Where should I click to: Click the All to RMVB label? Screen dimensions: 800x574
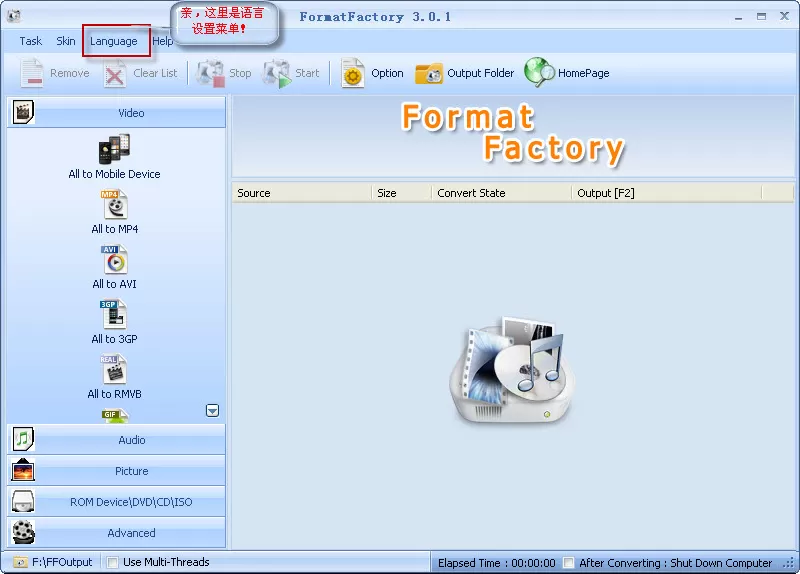tap(114, 394)
